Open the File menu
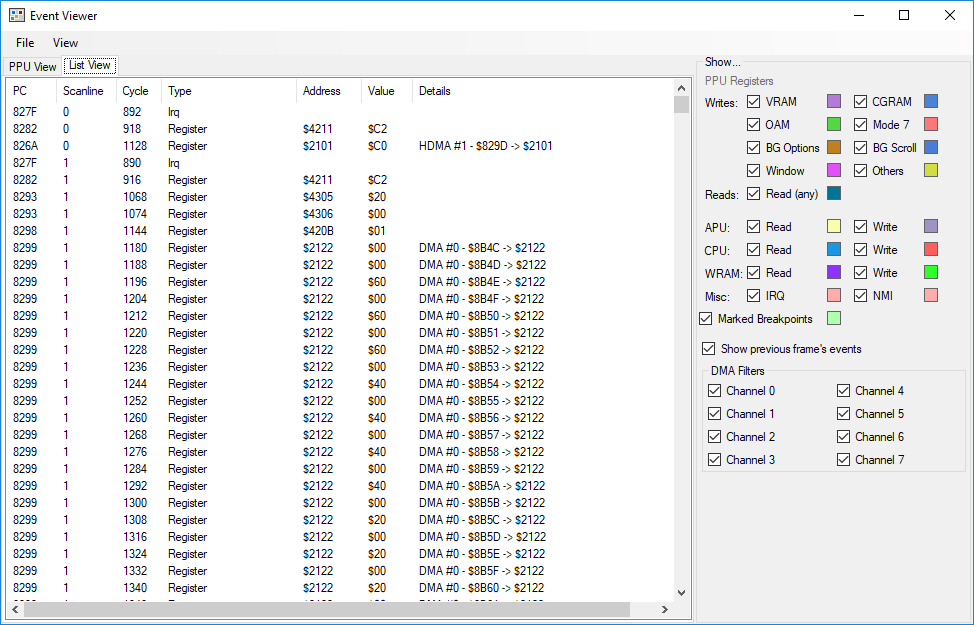 click(x=25, y=43)
